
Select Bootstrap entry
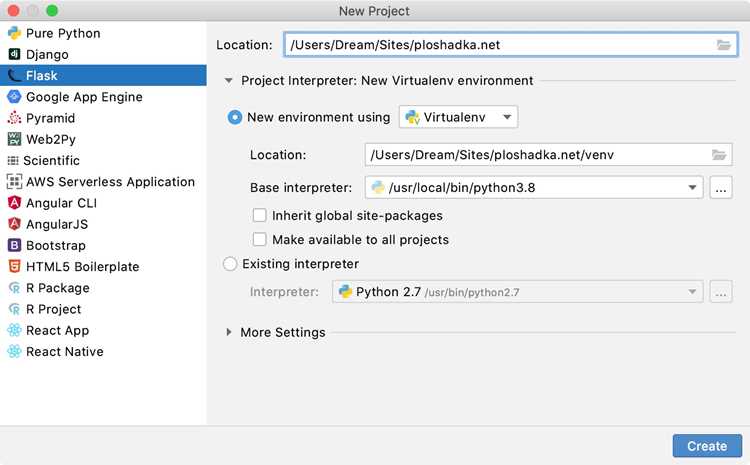point(103,245)
